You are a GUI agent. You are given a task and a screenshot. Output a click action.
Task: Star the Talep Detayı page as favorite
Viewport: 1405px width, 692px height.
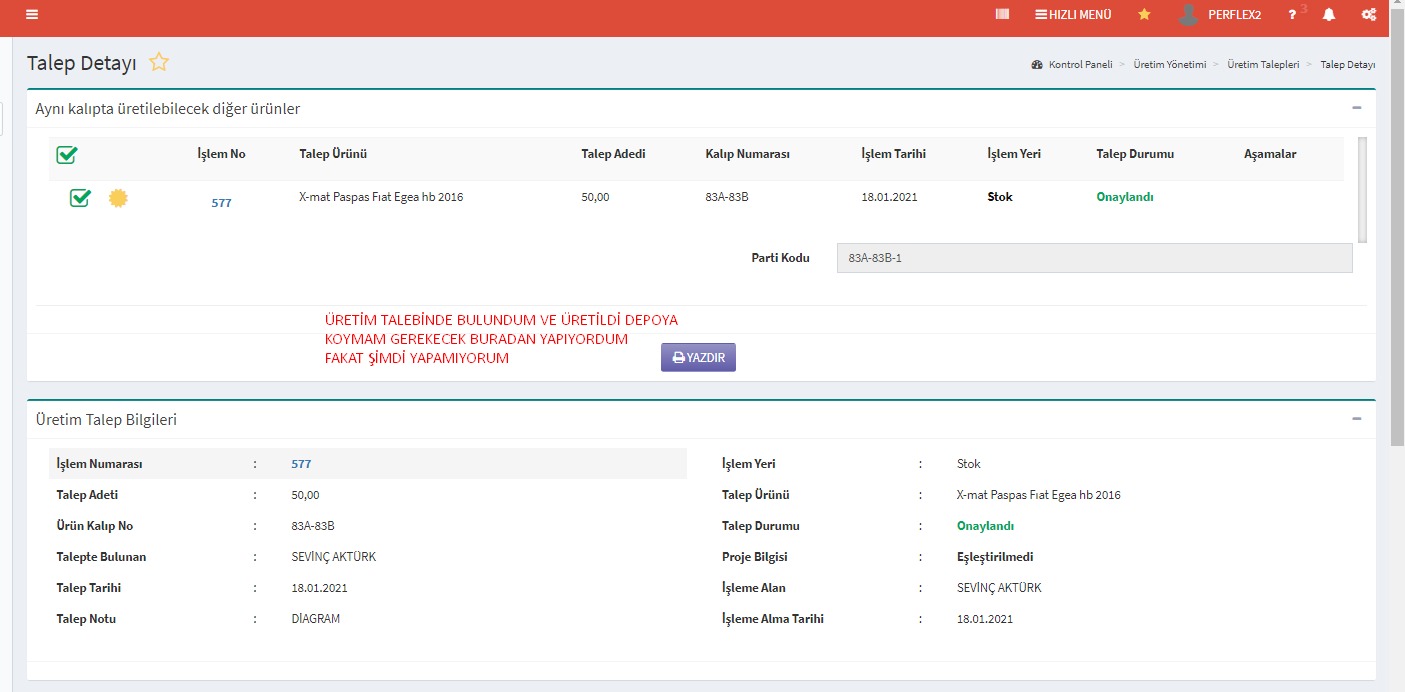point(159,62)
